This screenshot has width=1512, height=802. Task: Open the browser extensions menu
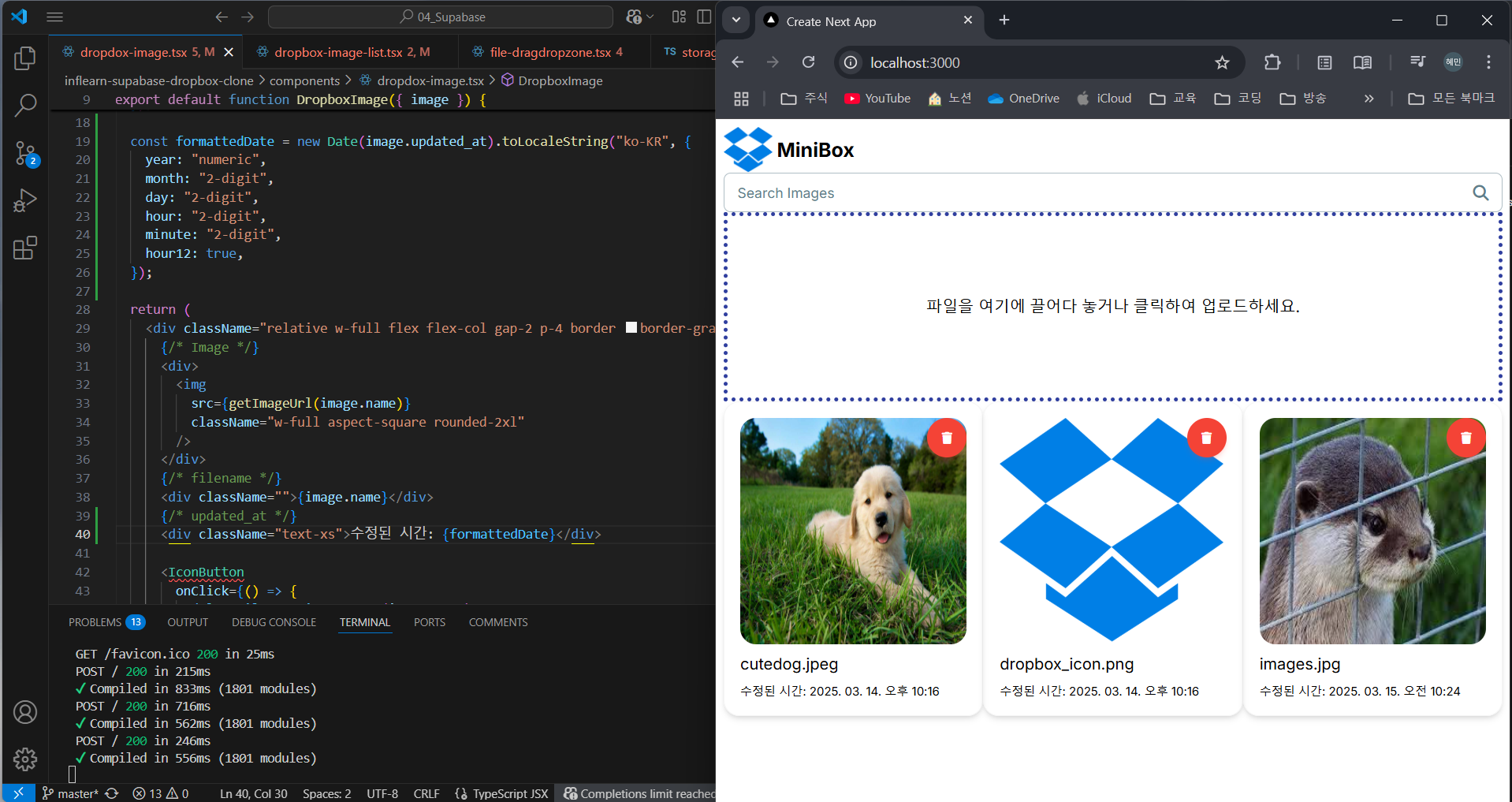(1272, 62)
